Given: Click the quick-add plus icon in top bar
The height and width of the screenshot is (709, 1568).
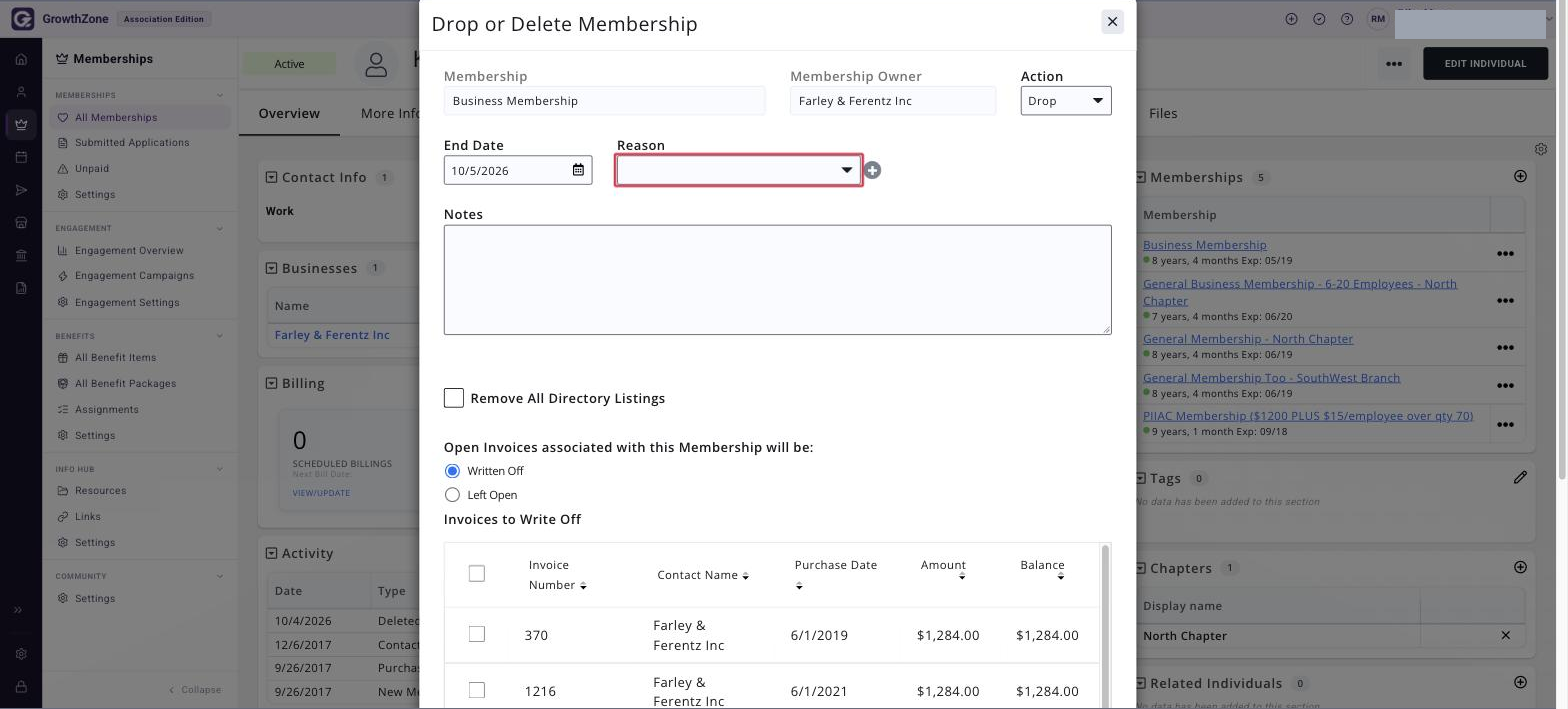Looking at the screenshot, I should (1291, 19).
